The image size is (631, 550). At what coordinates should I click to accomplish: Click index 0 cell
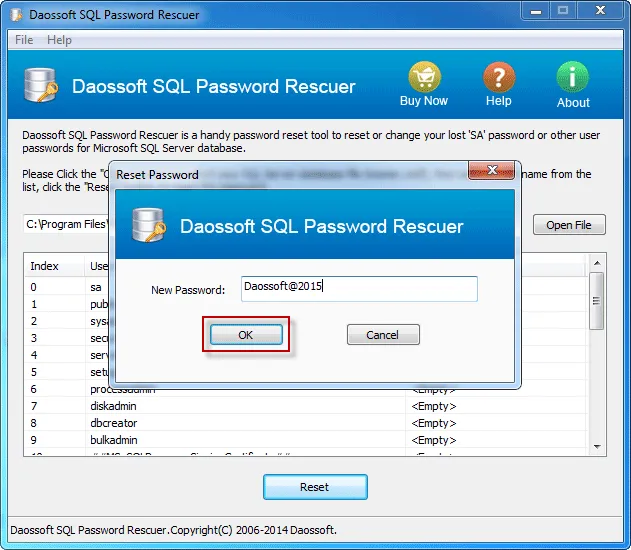tap(33, 287)
